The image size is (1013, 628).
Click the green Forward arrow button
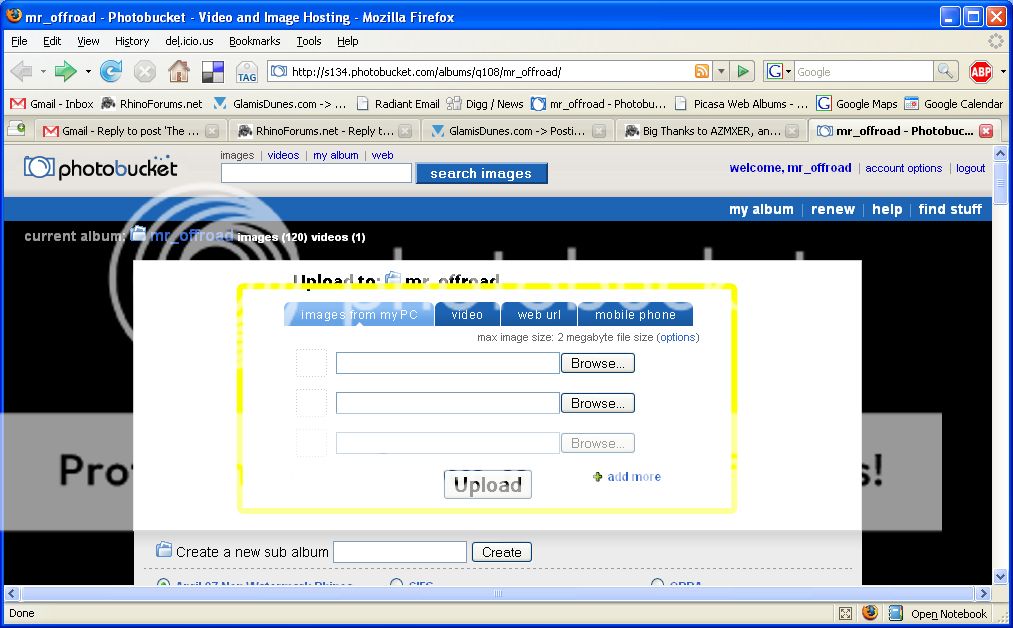tap(65, 71)
